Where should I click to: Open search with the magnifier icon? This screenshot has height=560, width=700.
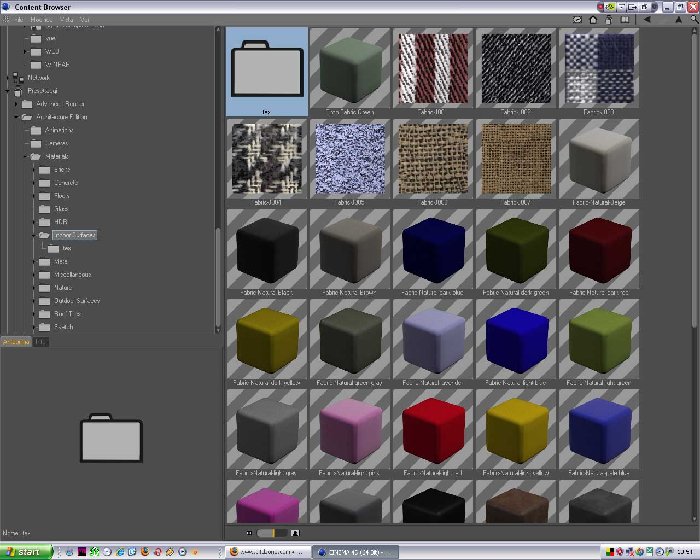click(x=694, y=20)
